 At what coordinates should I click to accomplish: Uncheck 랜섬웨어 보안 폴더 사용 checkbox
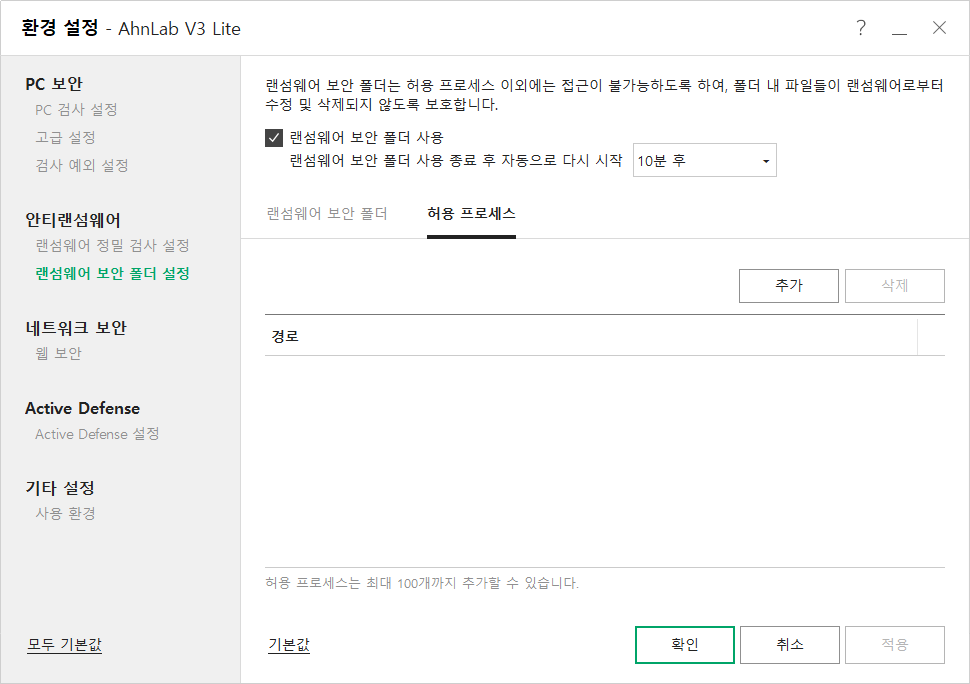pos(274,137)
